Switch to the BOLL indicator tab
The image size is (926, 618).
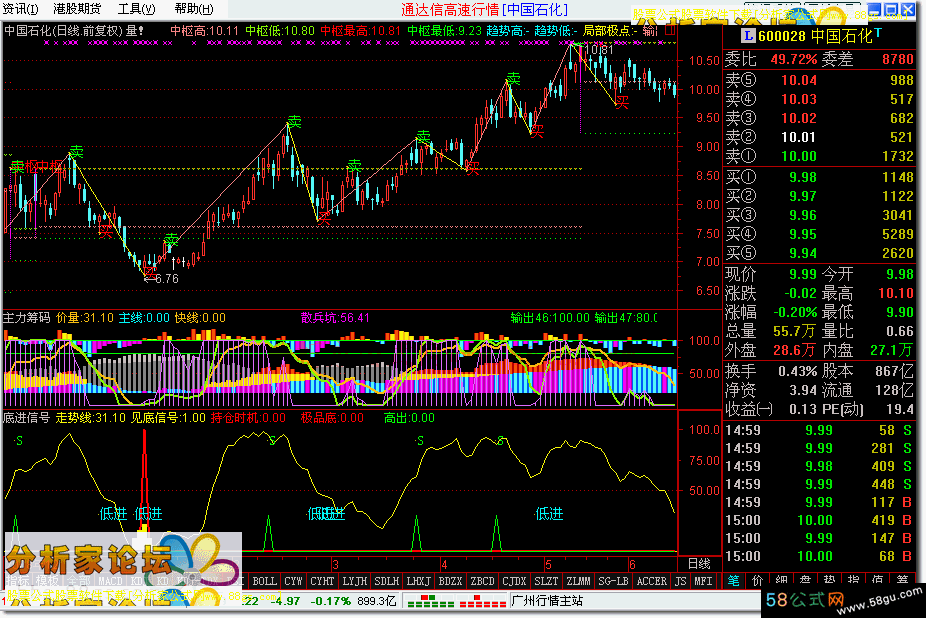(265, 581)
